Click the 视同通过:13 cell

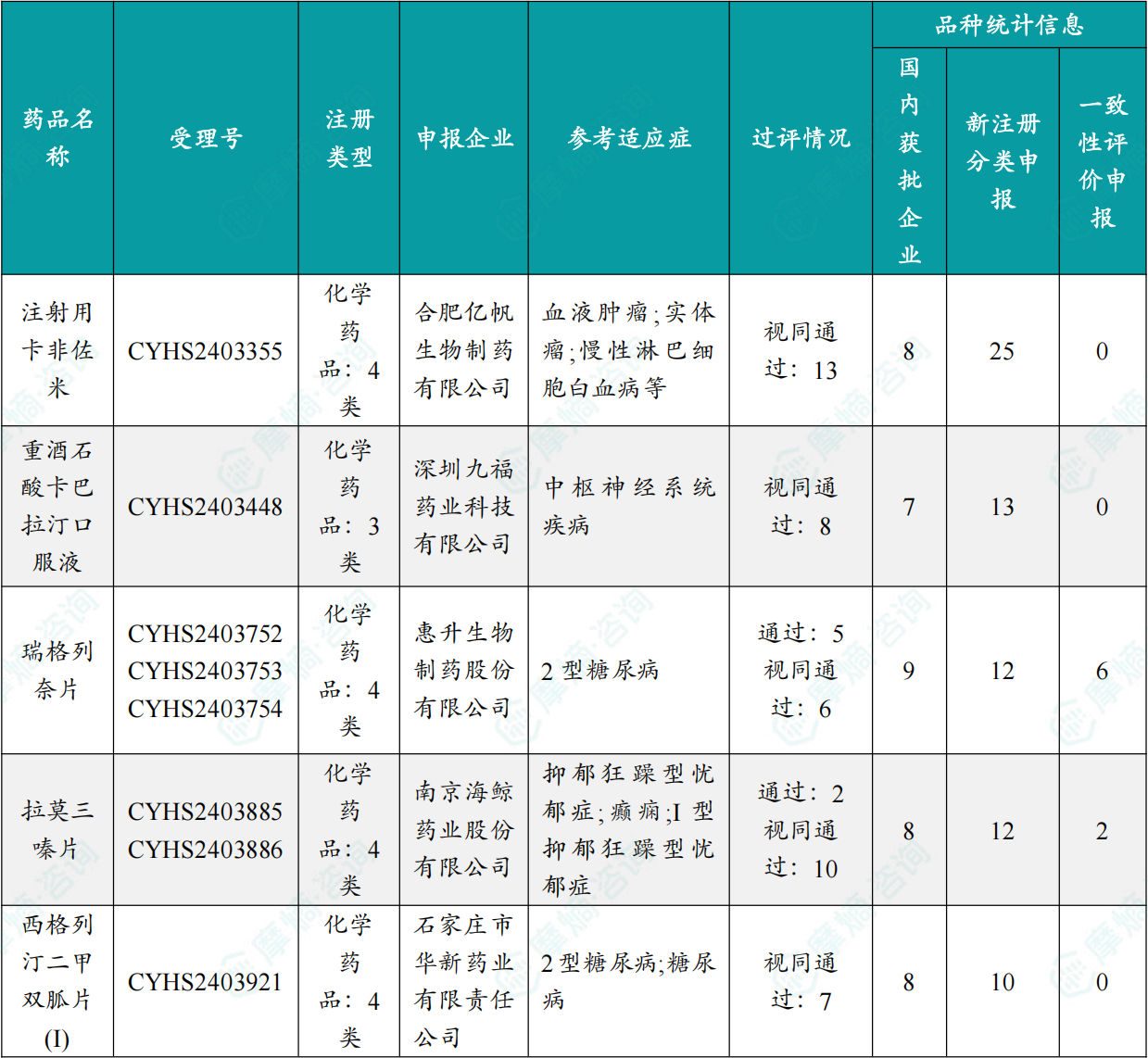(x=801, y=350)
